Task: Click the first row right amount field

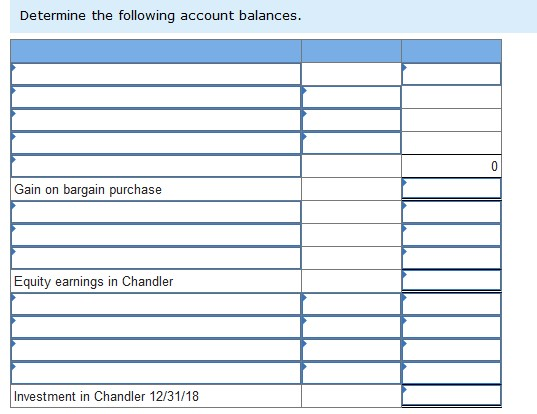Action: click(x=451, y=74)
